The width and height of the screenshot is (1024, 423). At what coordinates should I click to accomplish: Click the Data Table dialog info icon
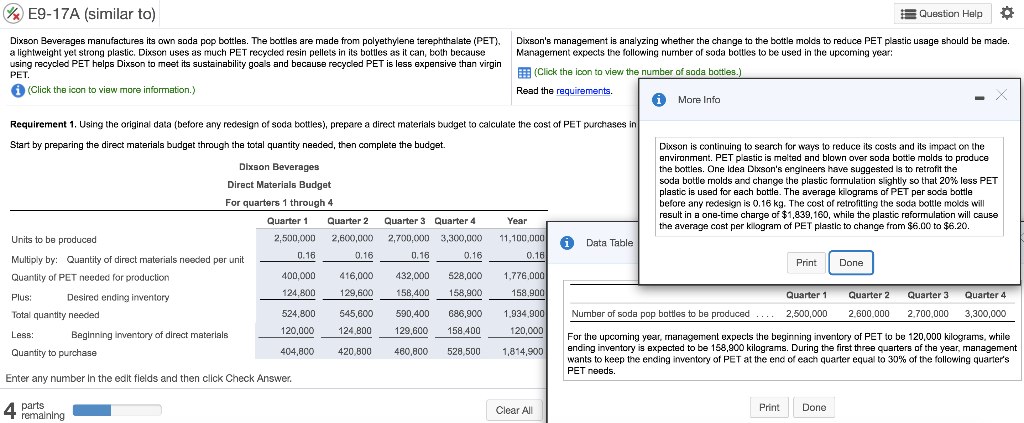(x=568, y=243)
